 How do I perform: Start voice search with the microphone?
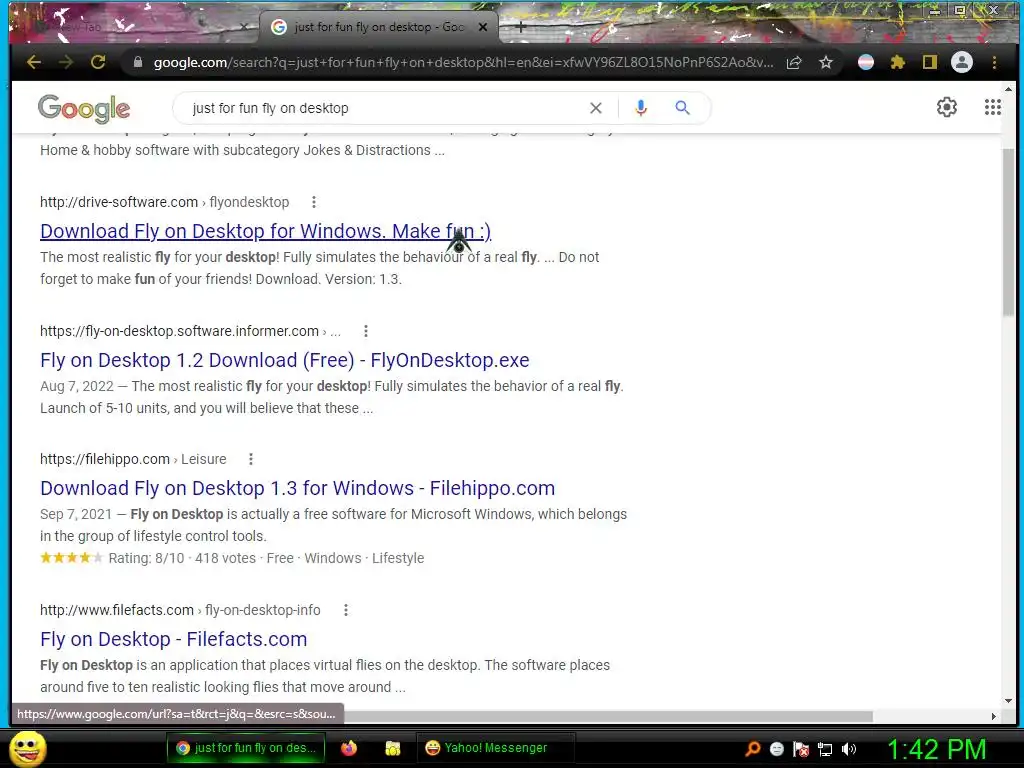coord(641,108)
